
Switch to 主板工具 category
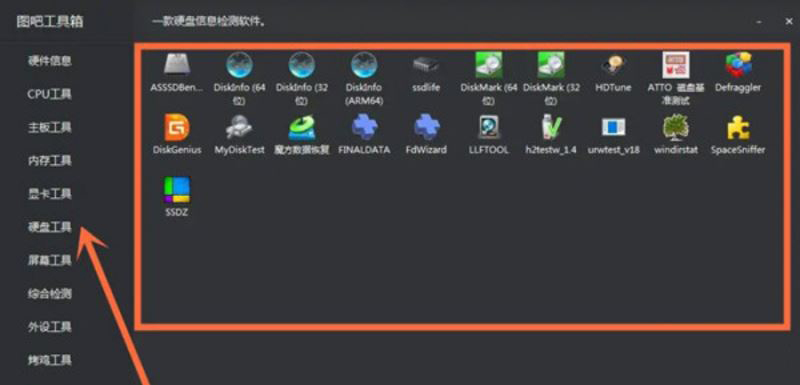click(x=49, y=127)
